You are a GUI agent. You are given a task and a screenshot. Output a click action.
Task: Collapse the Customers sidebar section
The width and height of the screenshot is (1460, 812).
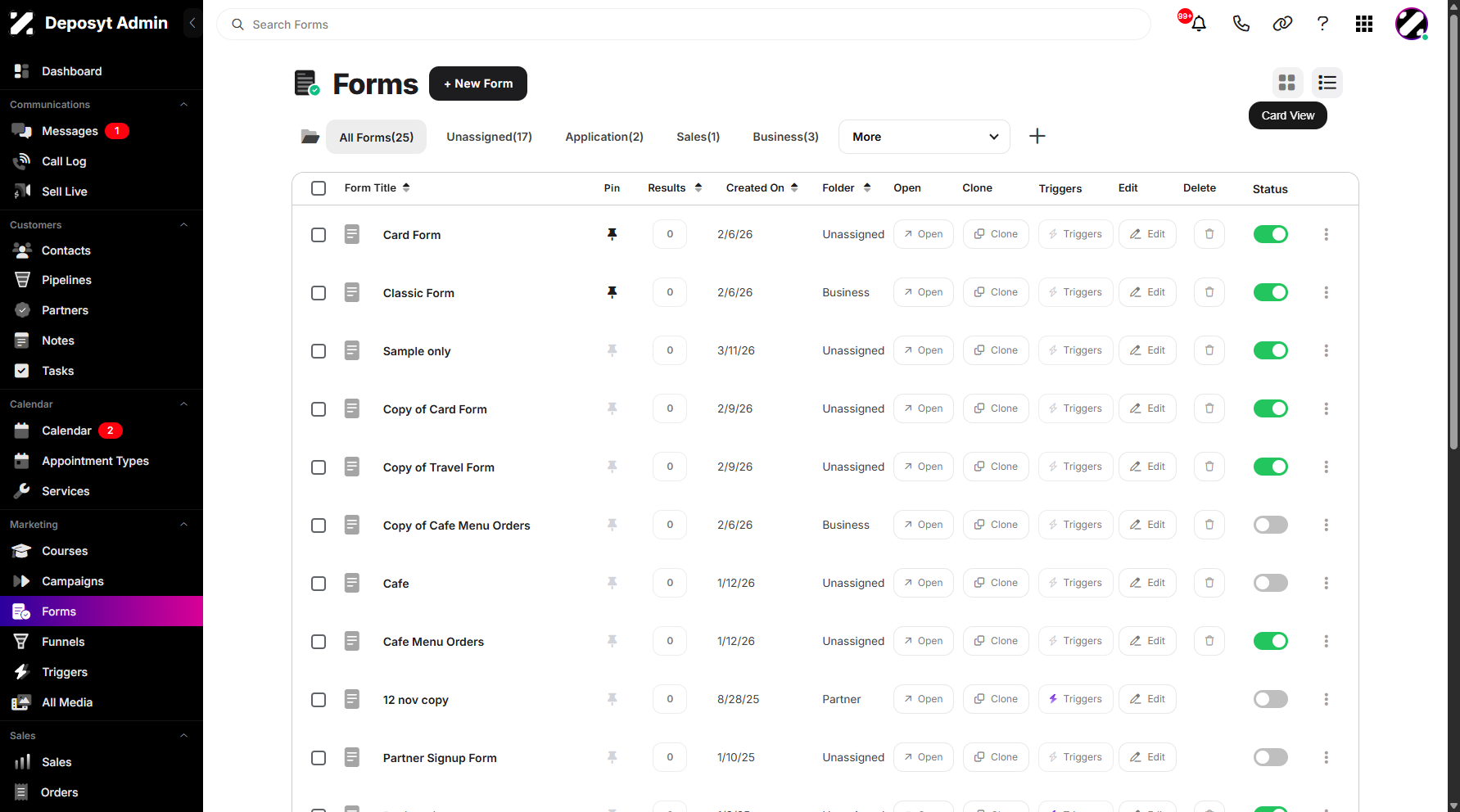coord(183,225)
